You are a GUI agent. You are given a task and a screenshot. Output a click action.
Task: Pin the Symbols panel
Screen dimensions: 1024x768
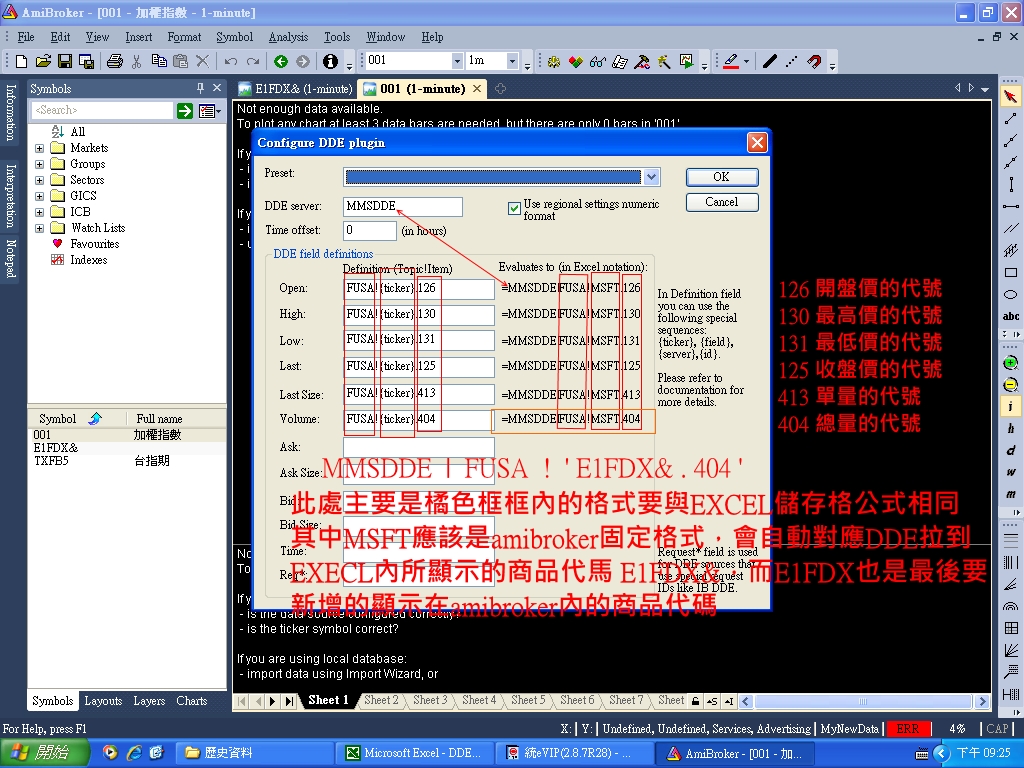[200, 88]
